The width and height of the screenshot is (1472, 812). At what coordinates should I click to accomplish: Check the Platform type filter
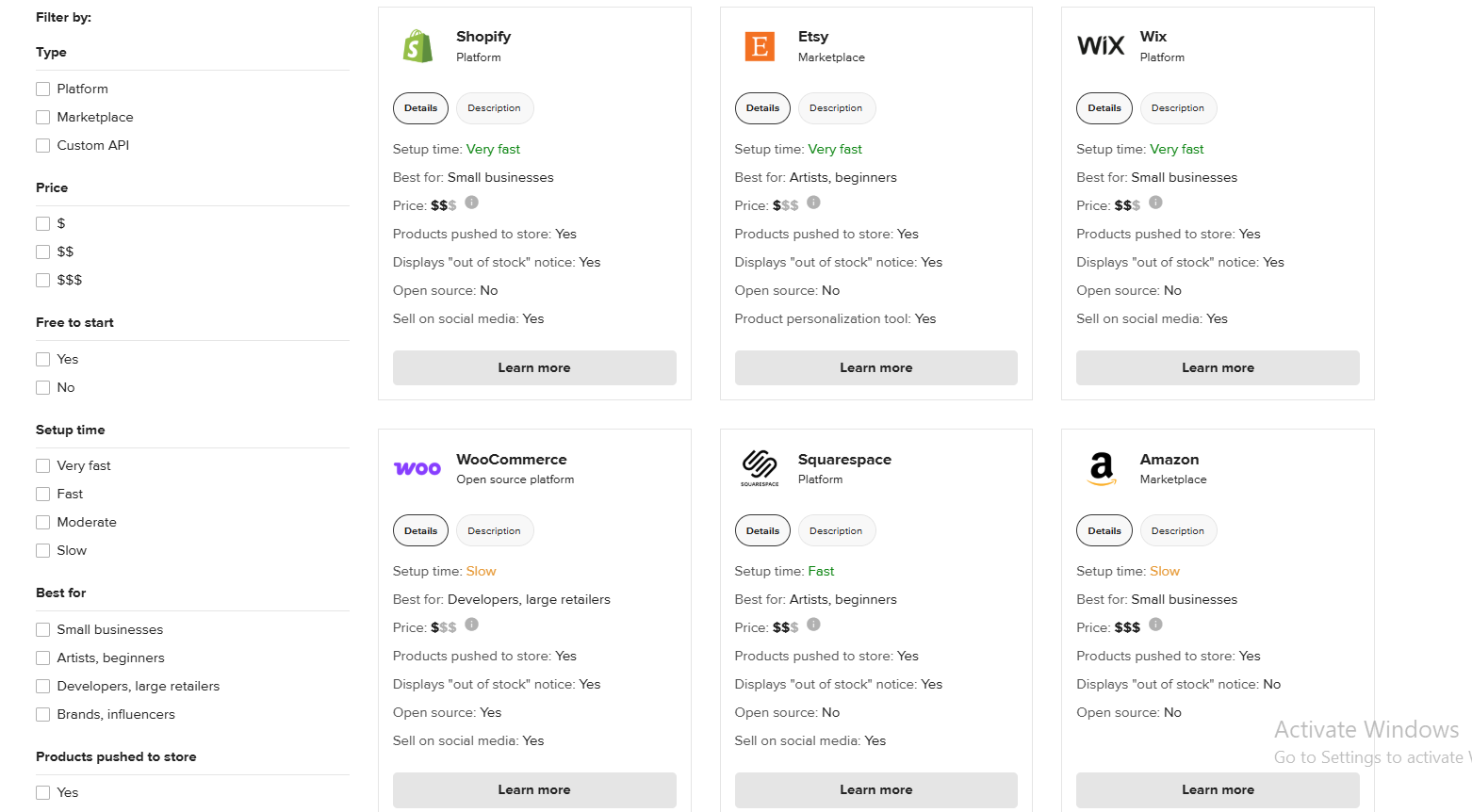pos(42,89)
